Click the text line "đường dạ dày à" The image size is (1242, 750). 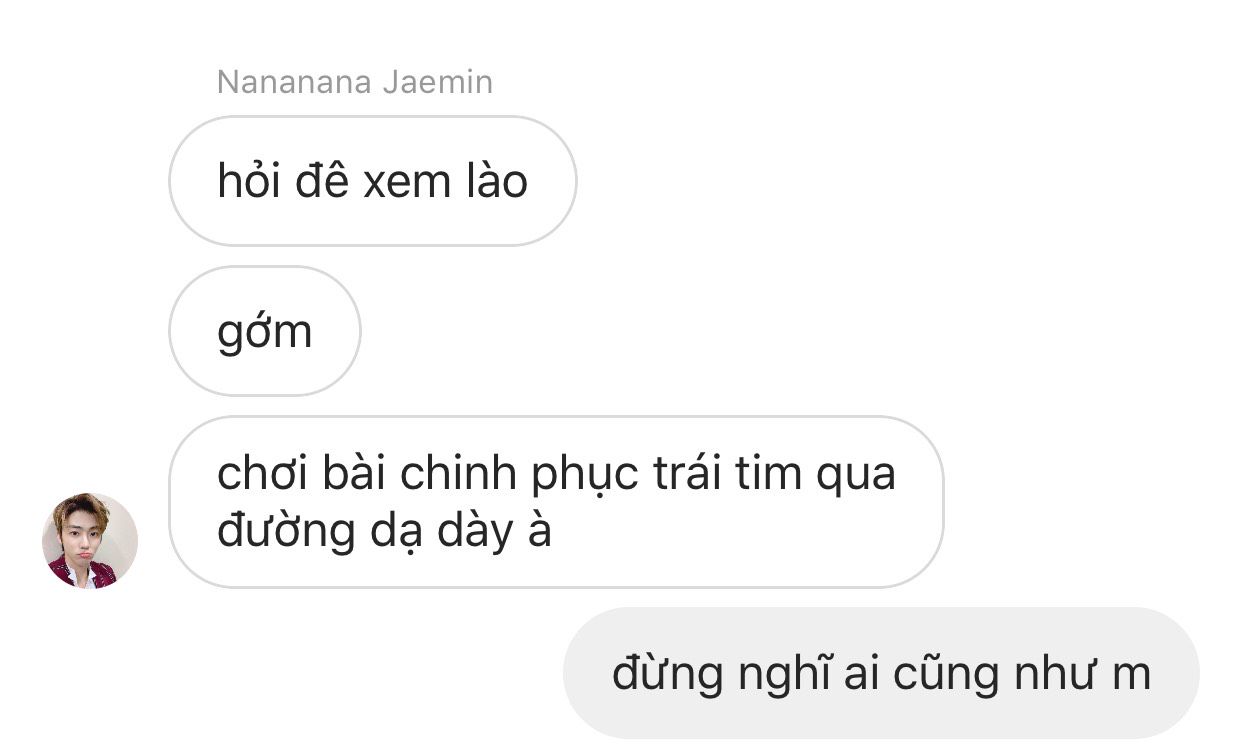point(384,533)
